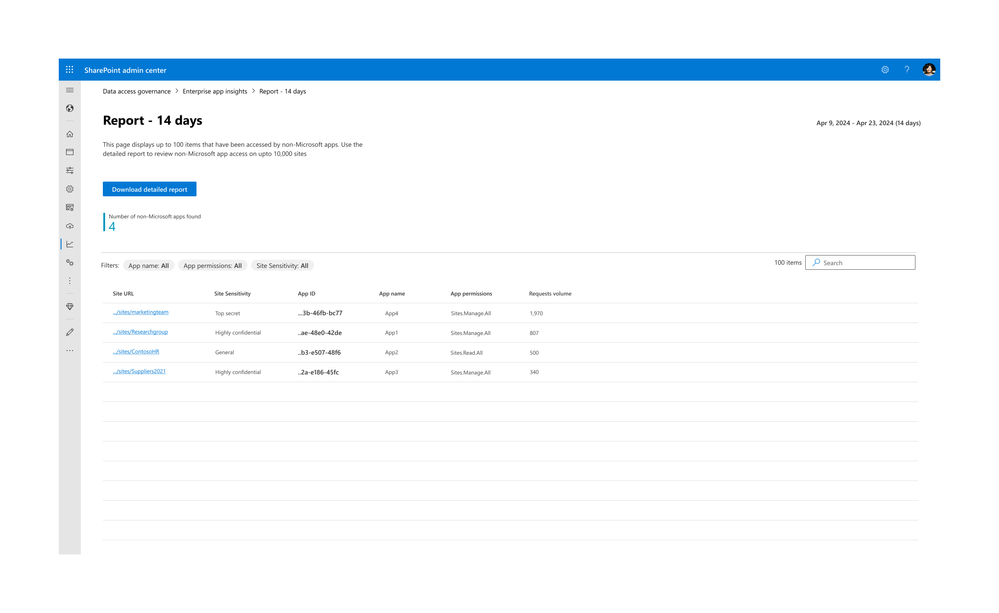The image size is (999, 613).
Task: Sort by App name column header
Action: [392, 294]
